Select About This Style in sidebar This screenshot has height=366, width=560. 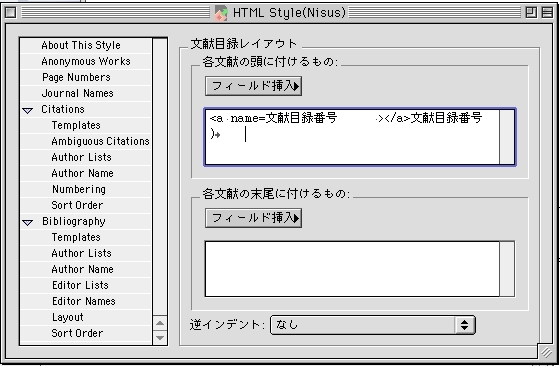point(86,45)
